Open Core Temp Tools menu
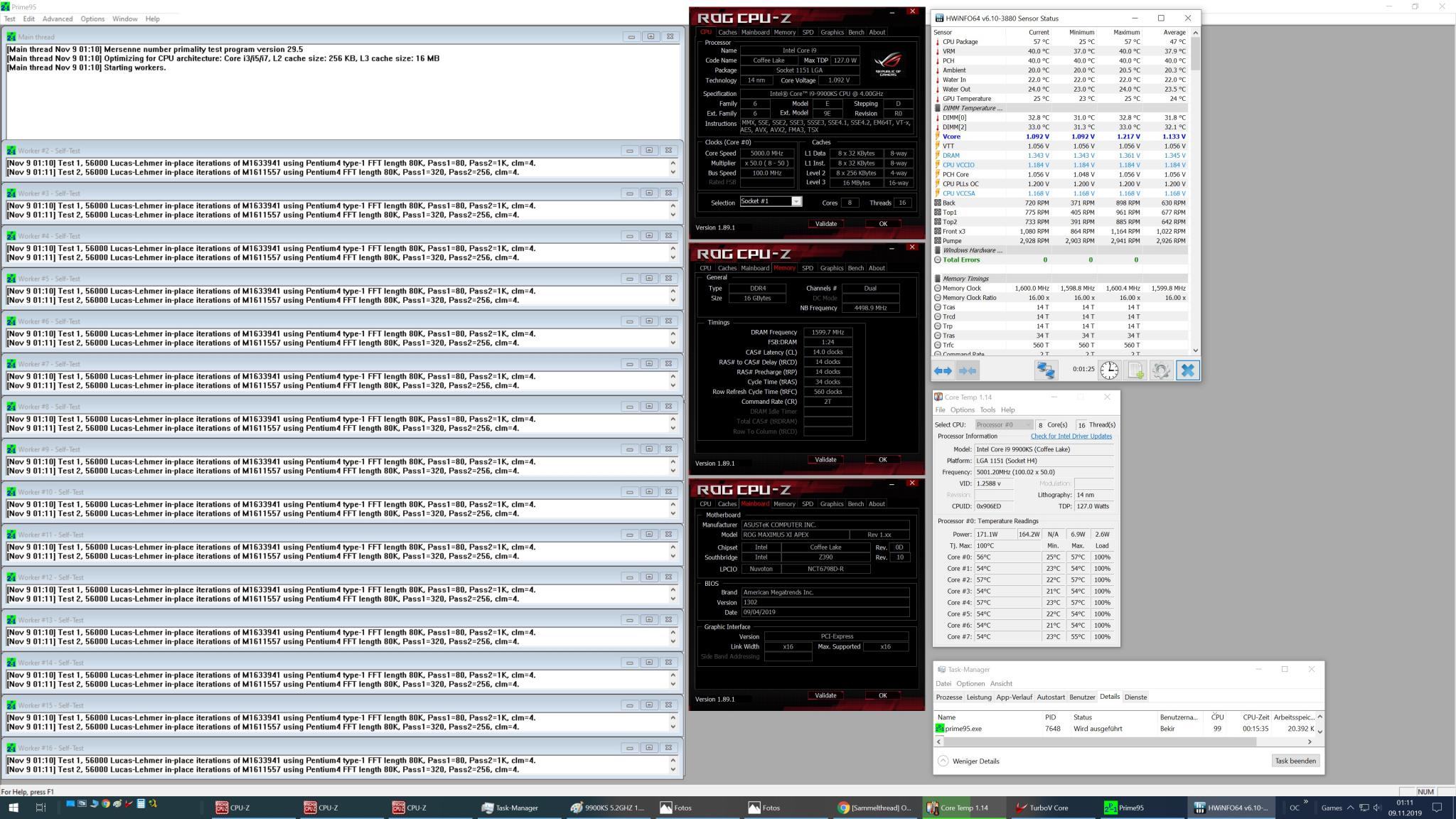This screenshot has height=819, width=1456. [x=987, y=409]
